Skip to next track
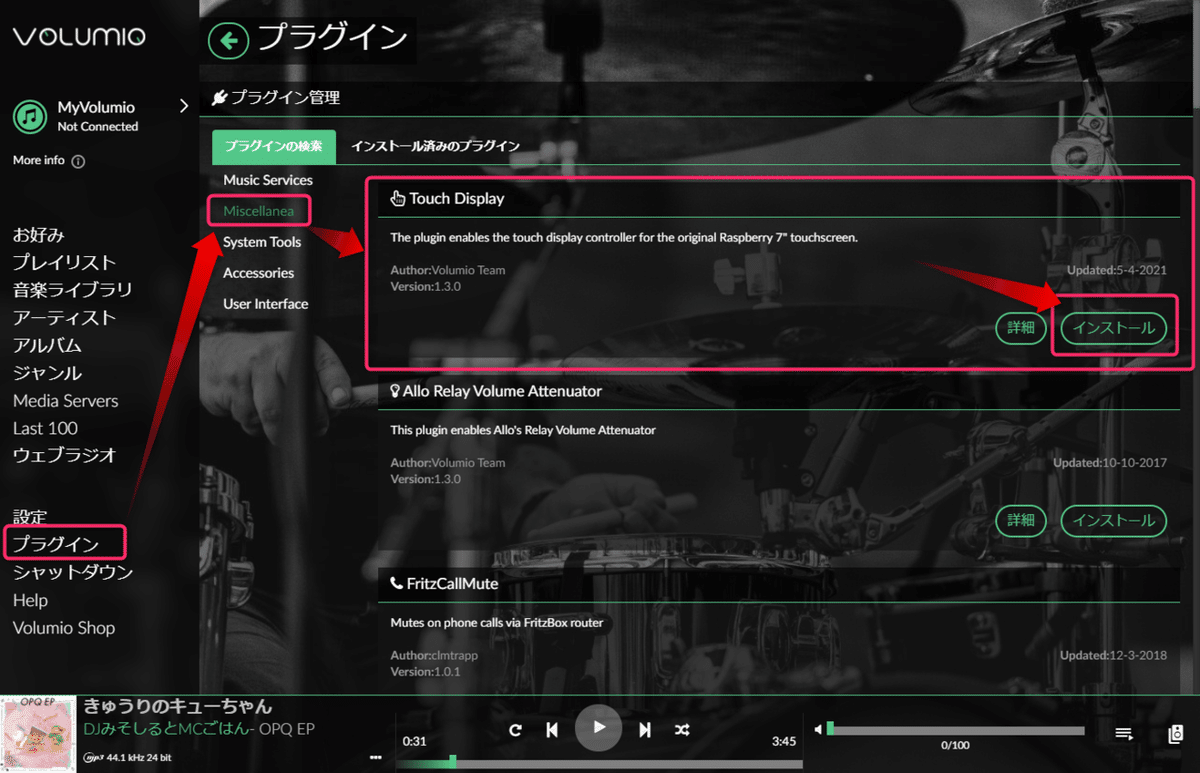Screen dimensions: 1200x773 pos(645,730)
